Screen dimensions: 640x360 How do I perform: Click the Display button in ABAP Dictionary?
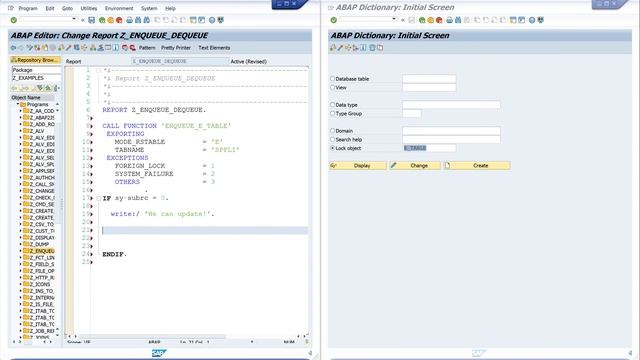358,165
